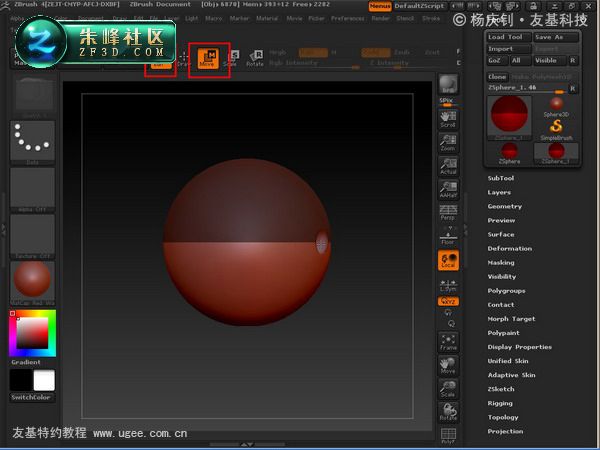Toggle the Floor grid
This screenshot has width=600, height=450.
coord(448,236)
